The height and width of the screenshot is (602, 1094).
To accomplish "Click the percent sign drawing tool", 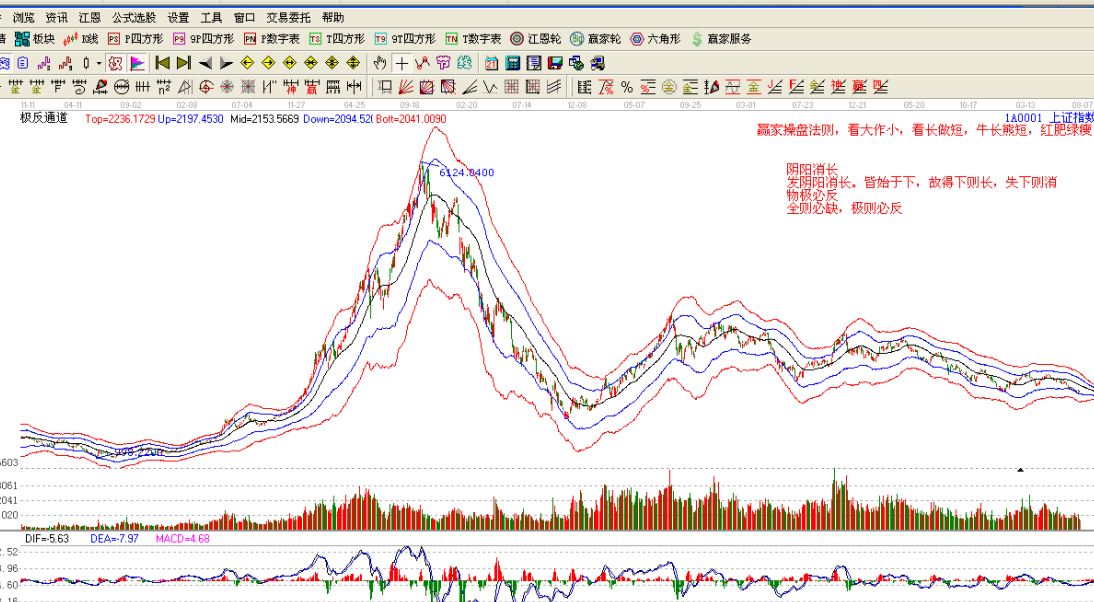I will 627,87.
